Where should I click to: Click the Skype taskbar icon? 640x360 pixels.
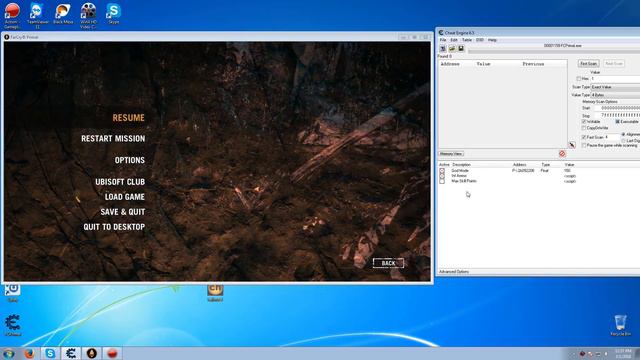click(x=50, y=353)
